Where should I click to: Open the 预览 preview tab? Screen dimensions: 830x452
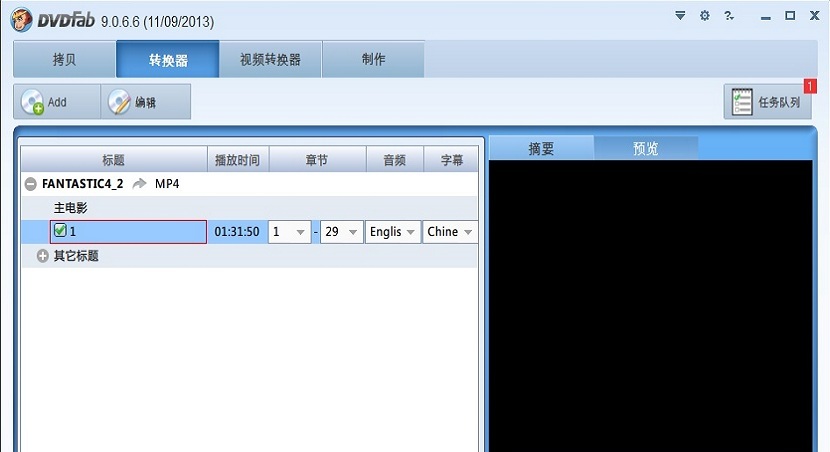click(646, 148)
